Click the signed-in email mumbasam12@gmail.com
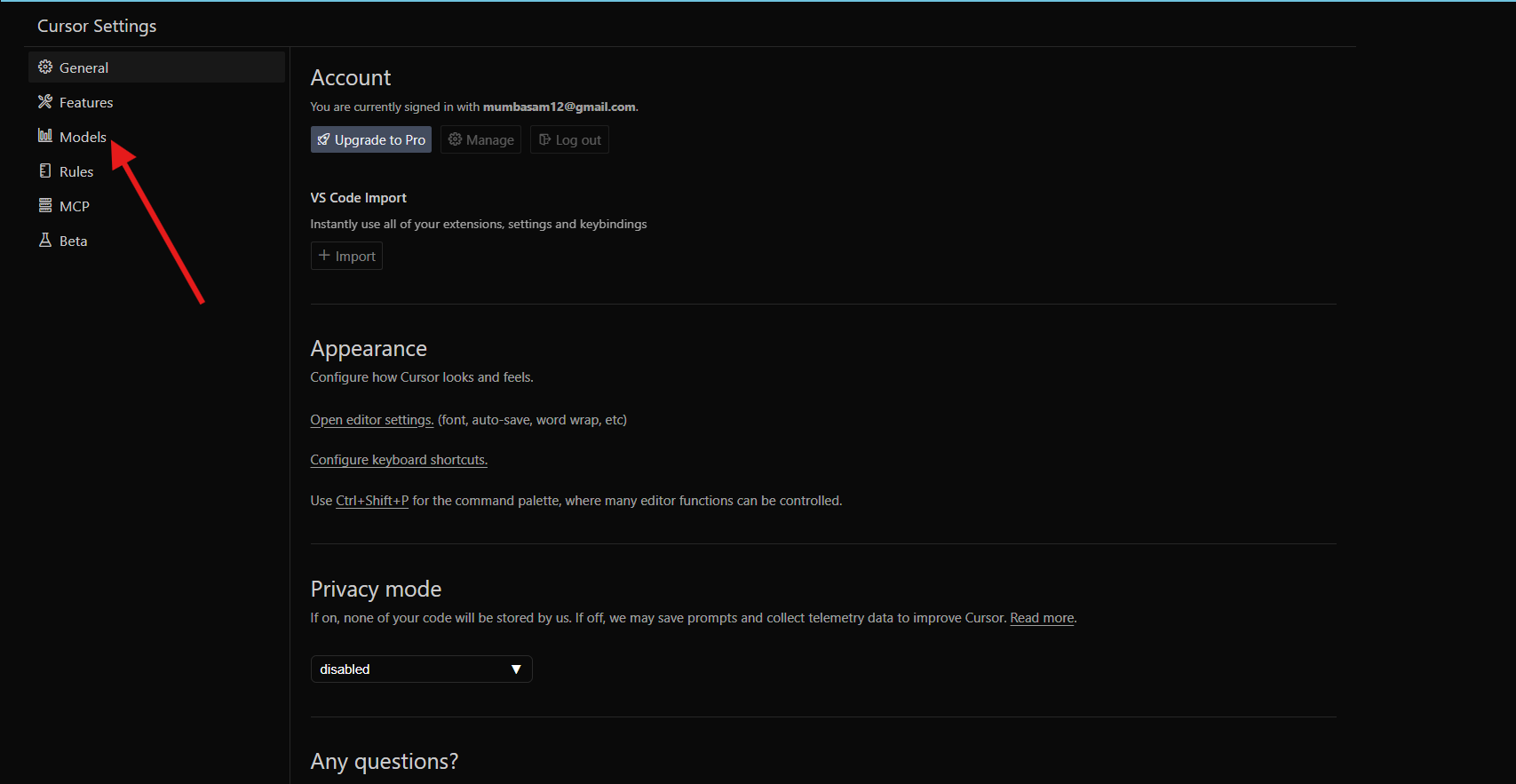This screenshot has width=1516, height=784. click(x=560, y=107)
